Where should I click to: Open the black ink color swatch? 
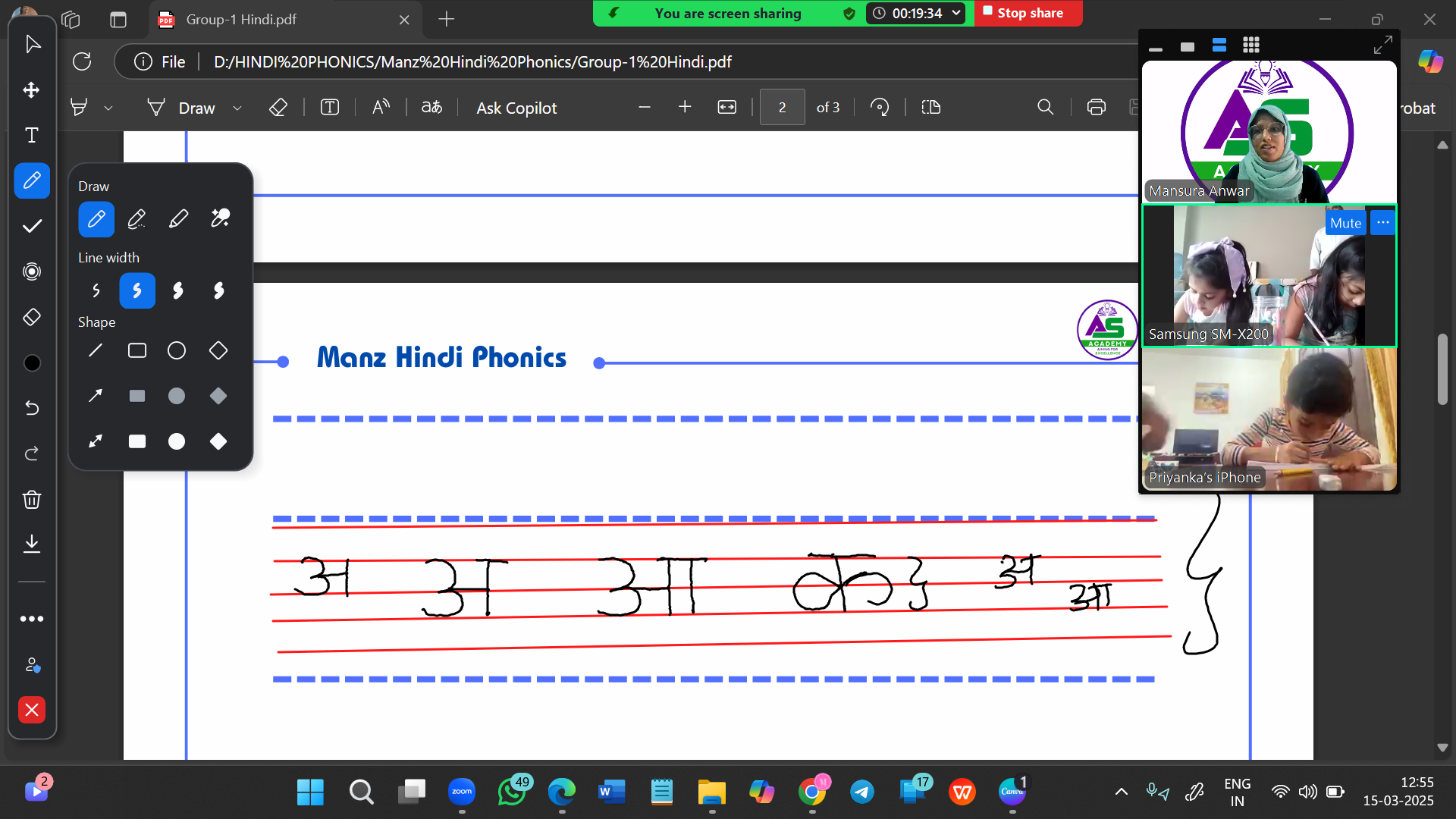(32, 363)
